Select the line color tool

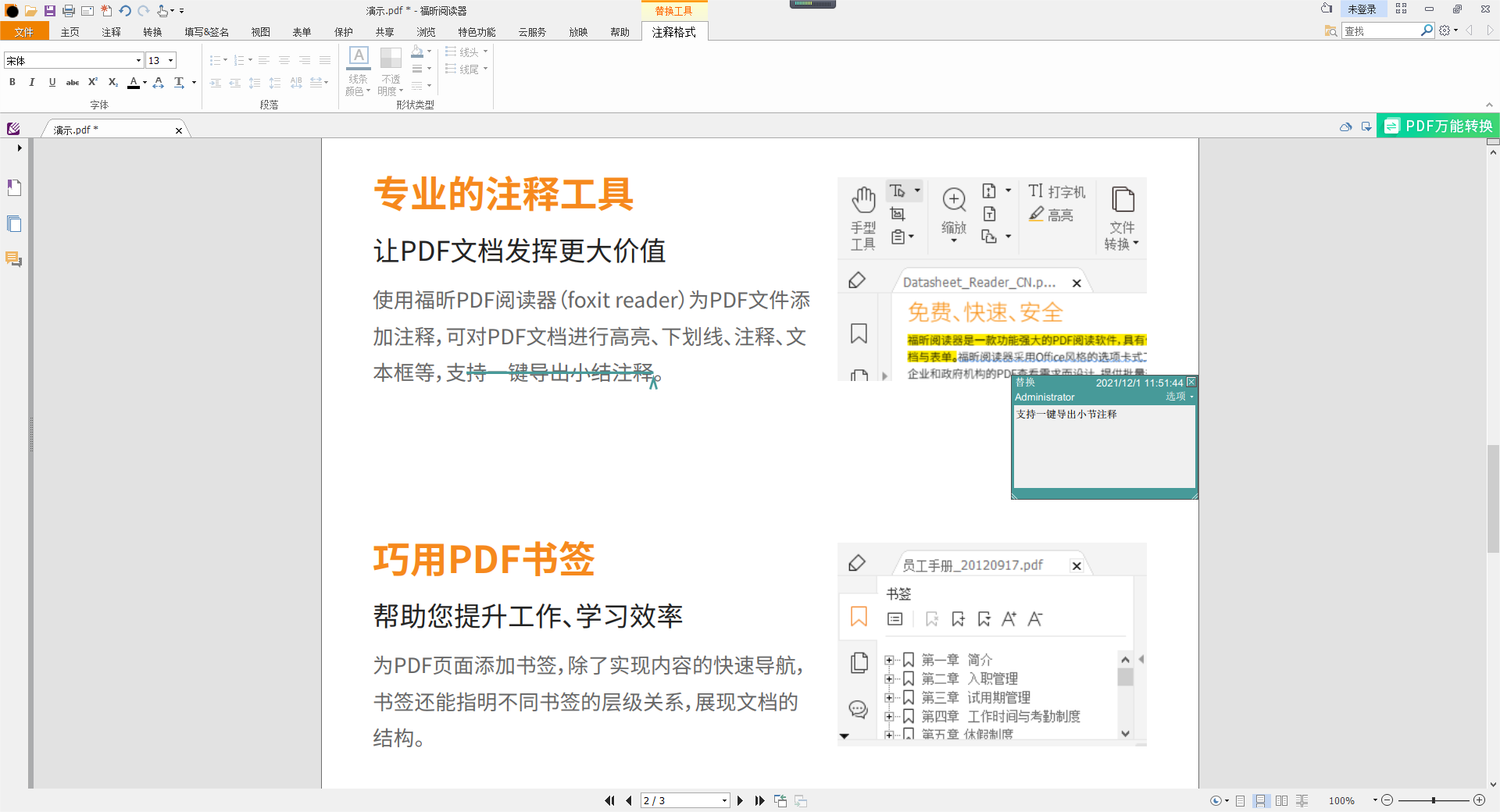coord(358,69)
